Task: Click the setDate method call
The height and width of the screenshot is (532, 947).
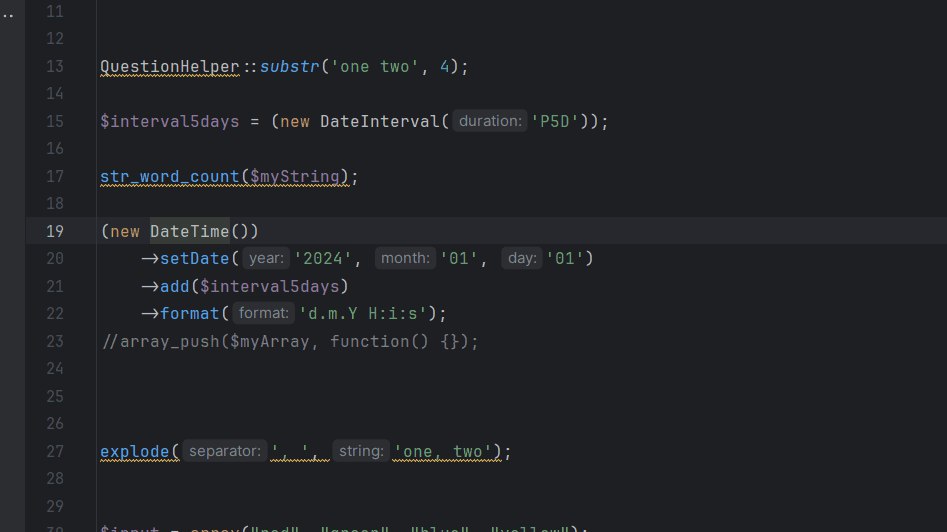Action: pyautogui.click(x=194, y=258)
